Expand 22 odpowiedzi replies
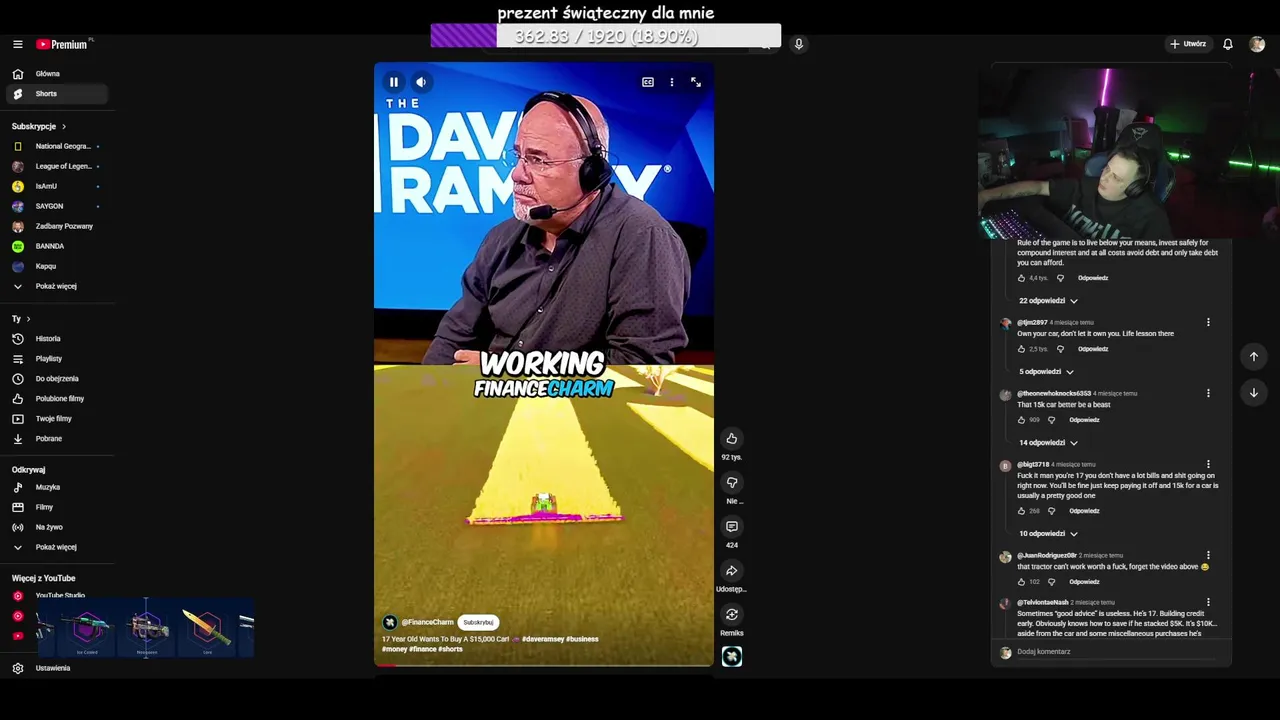This screenshot has width=1280, height=720. coord(1048,301)
